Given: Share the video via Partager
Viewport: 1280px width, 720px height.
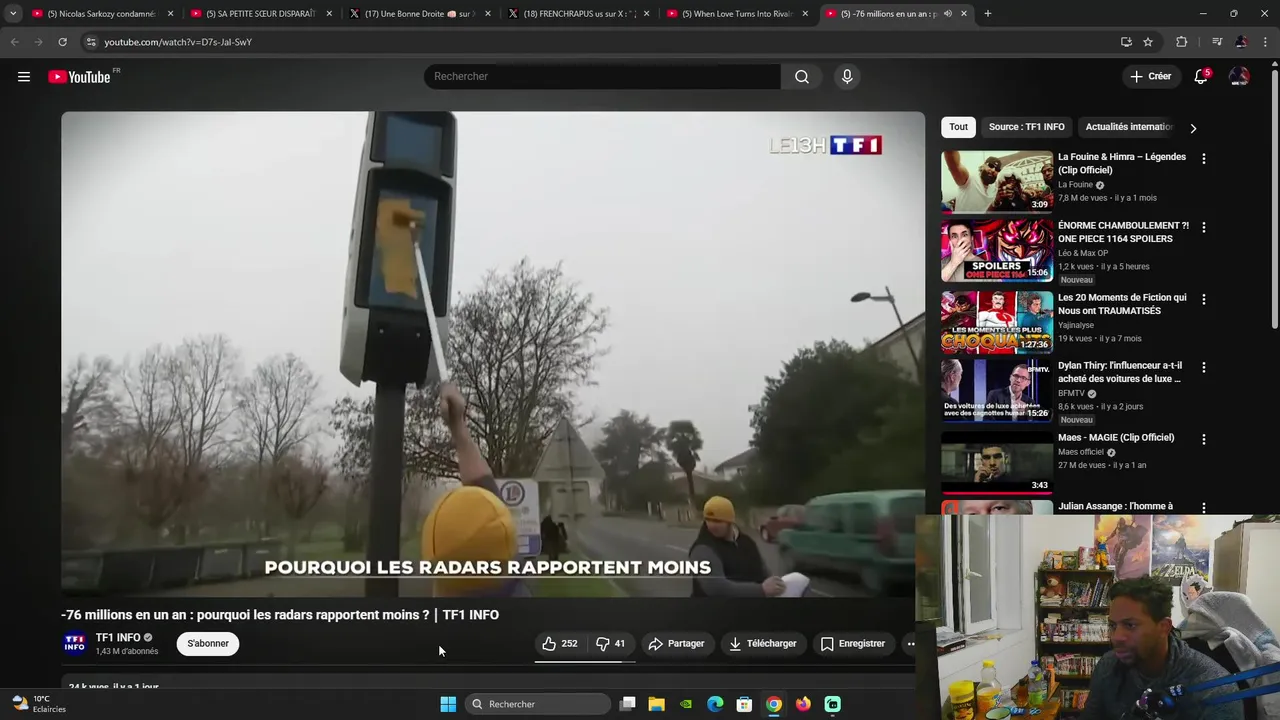Looking at the screenshot, I should 676,644.
